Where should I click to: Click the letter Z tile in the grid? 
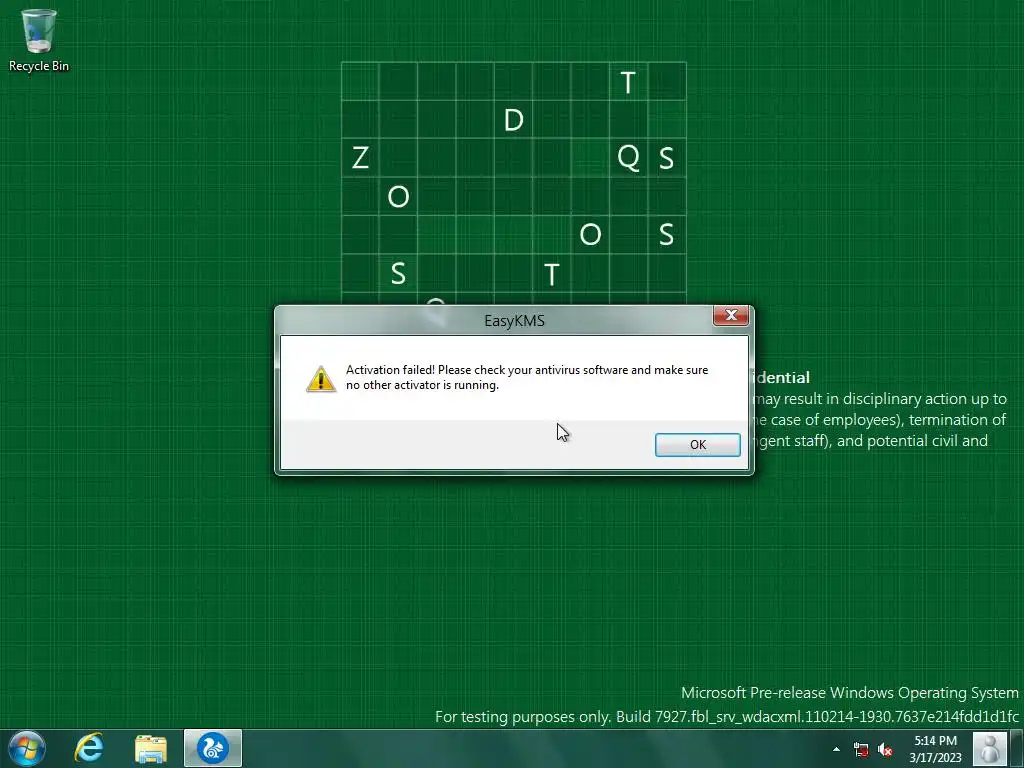[360, 158]
